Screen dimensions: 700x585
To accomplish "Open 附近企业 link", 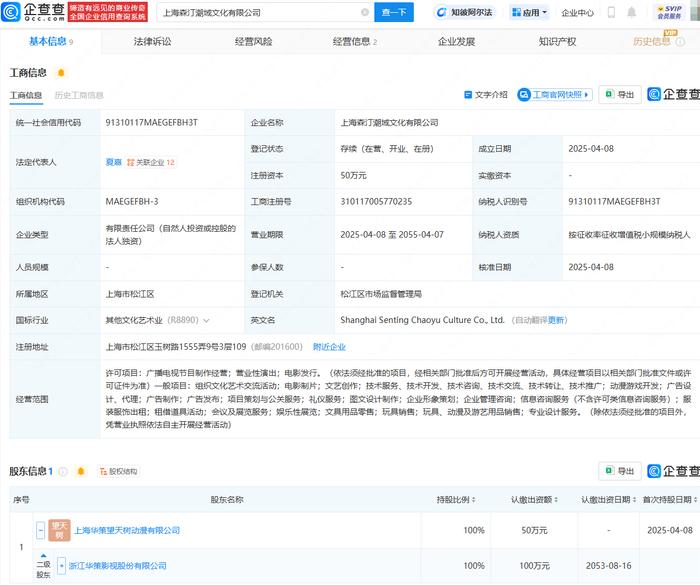I will point(329,347).
